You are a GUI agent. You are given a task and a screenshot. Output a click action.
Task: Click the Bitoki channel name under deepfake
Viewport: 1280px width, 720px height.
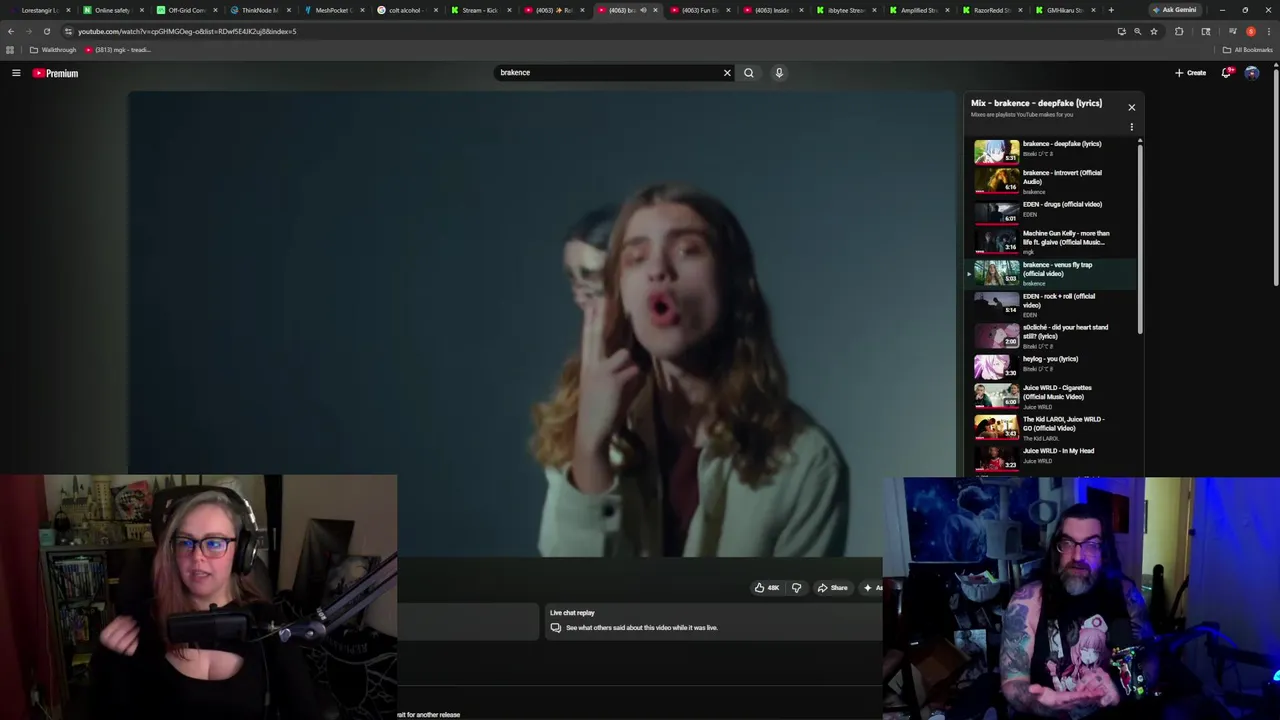point(1037,154)
